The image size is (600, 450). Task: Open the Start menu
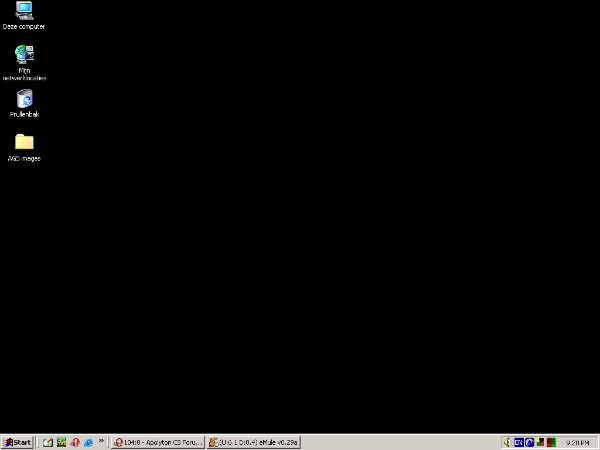17,442
